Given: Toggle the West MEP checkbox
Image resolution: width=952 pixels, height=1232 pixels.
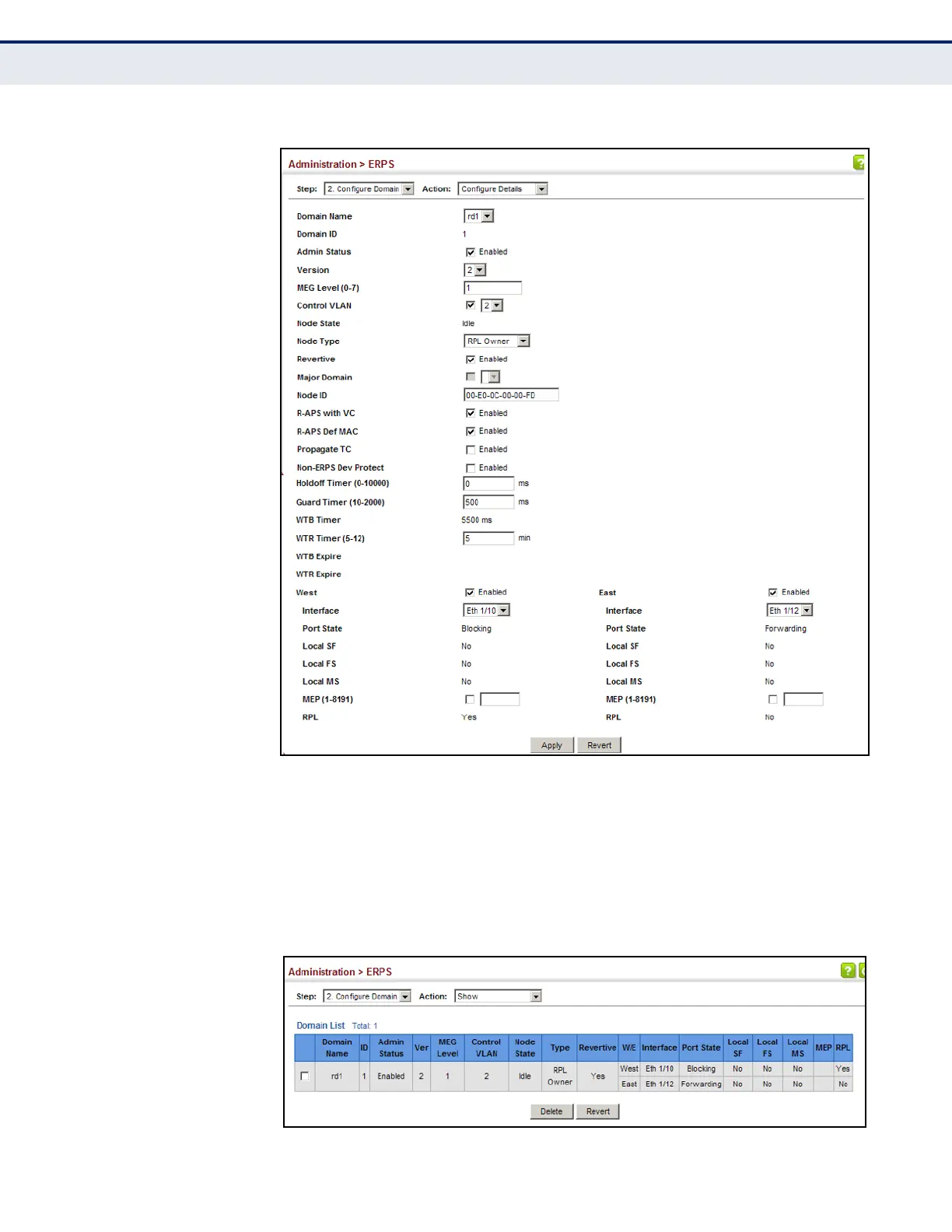Looking at the screenshot, I should (470, 699).
